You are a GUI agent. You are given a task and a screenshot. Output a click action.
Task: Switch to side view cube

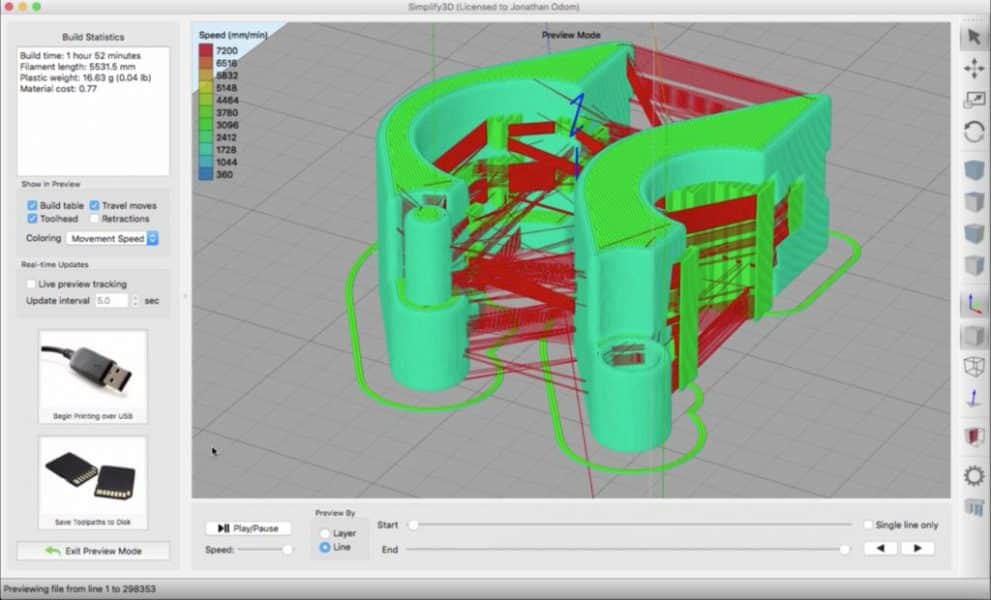[x=974, y=265]
